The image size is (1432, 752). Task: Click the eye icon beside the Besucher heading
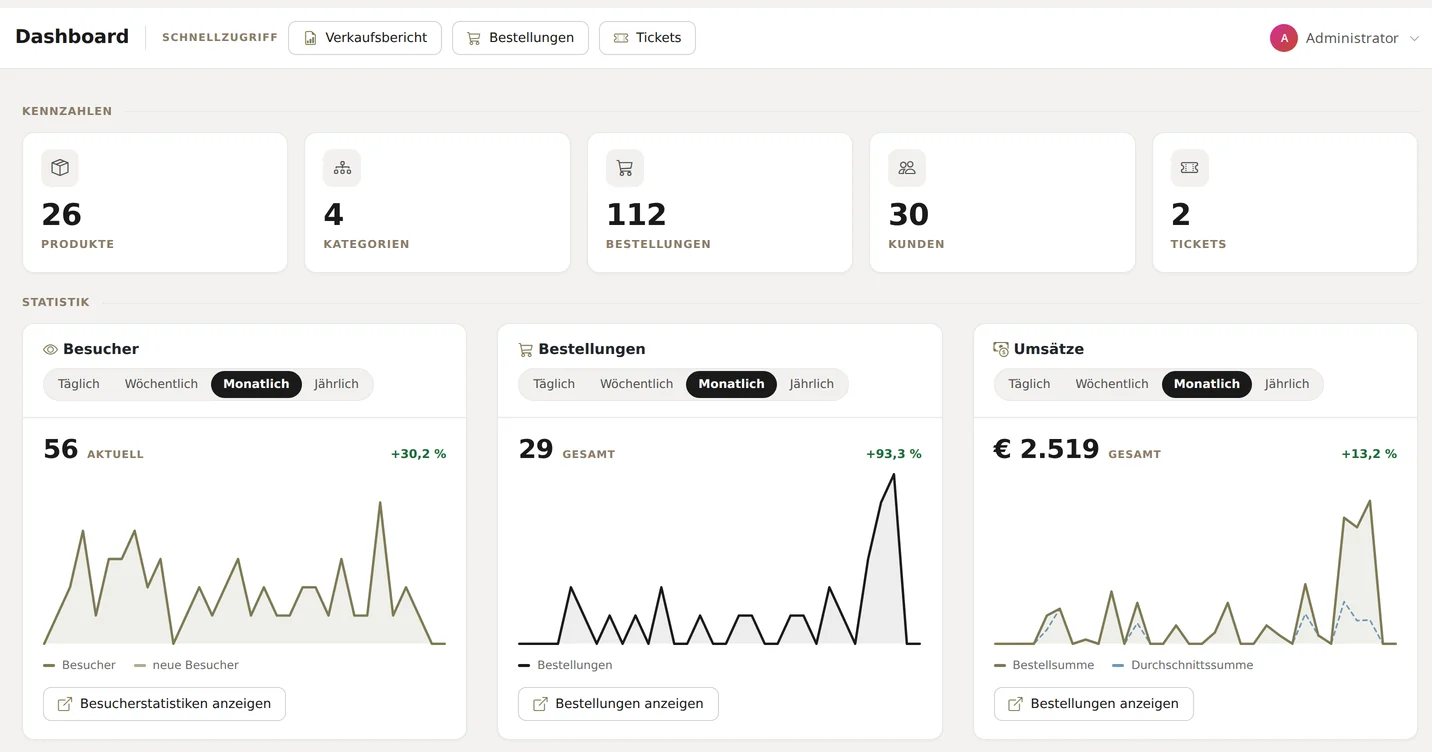tap(50, 350)
